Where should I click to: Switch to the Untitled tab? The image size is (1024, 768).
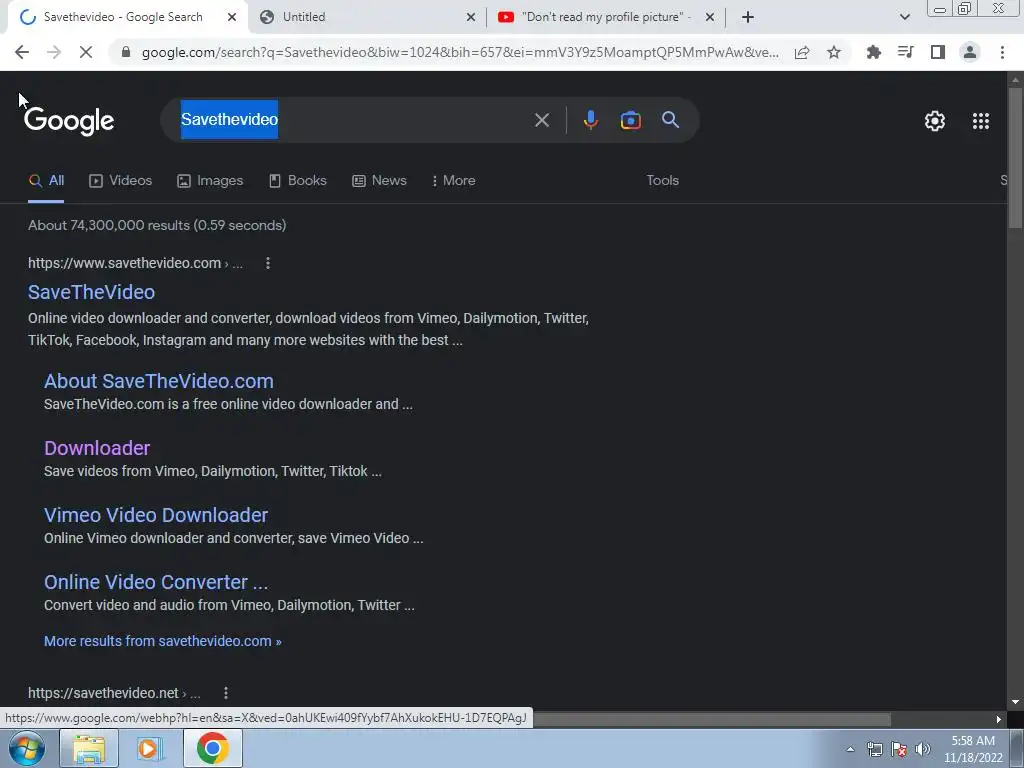pyautogui.click(x=366, y=17)
